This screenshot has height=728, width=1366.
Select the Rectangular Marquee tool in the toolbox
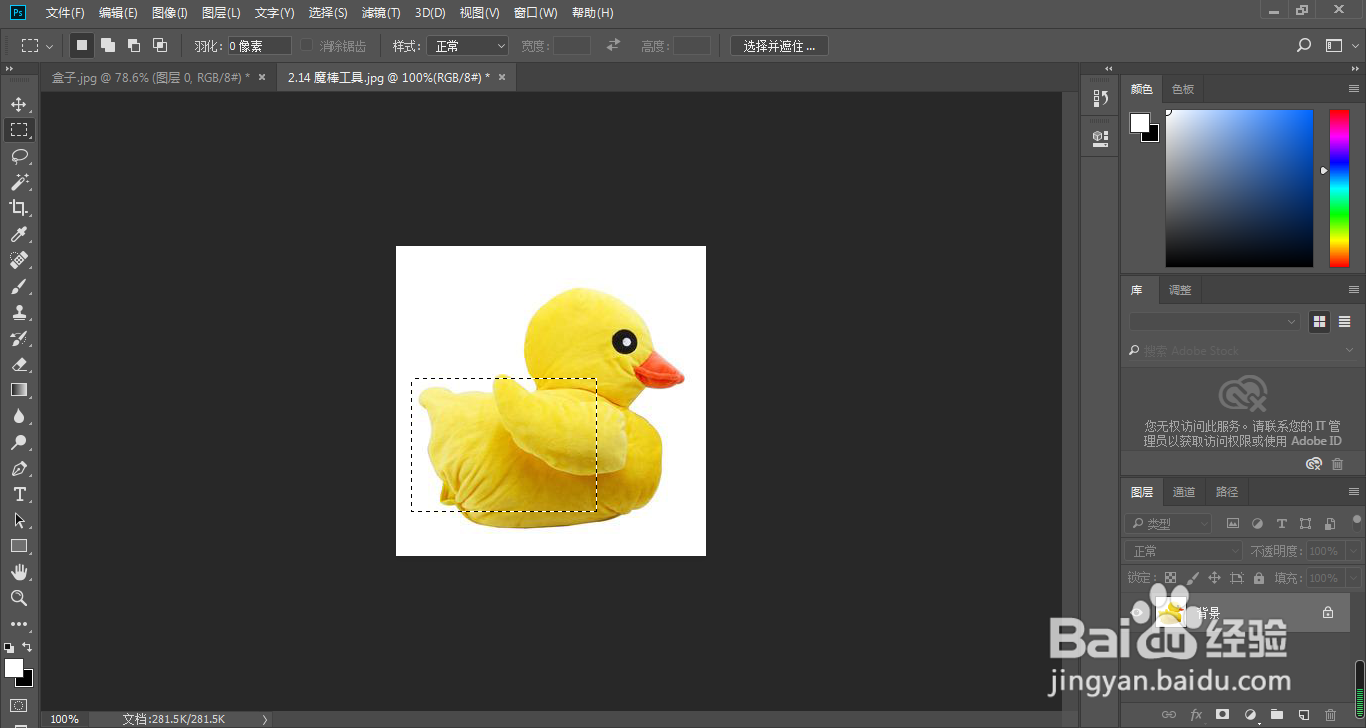click(x=19, y=130)
